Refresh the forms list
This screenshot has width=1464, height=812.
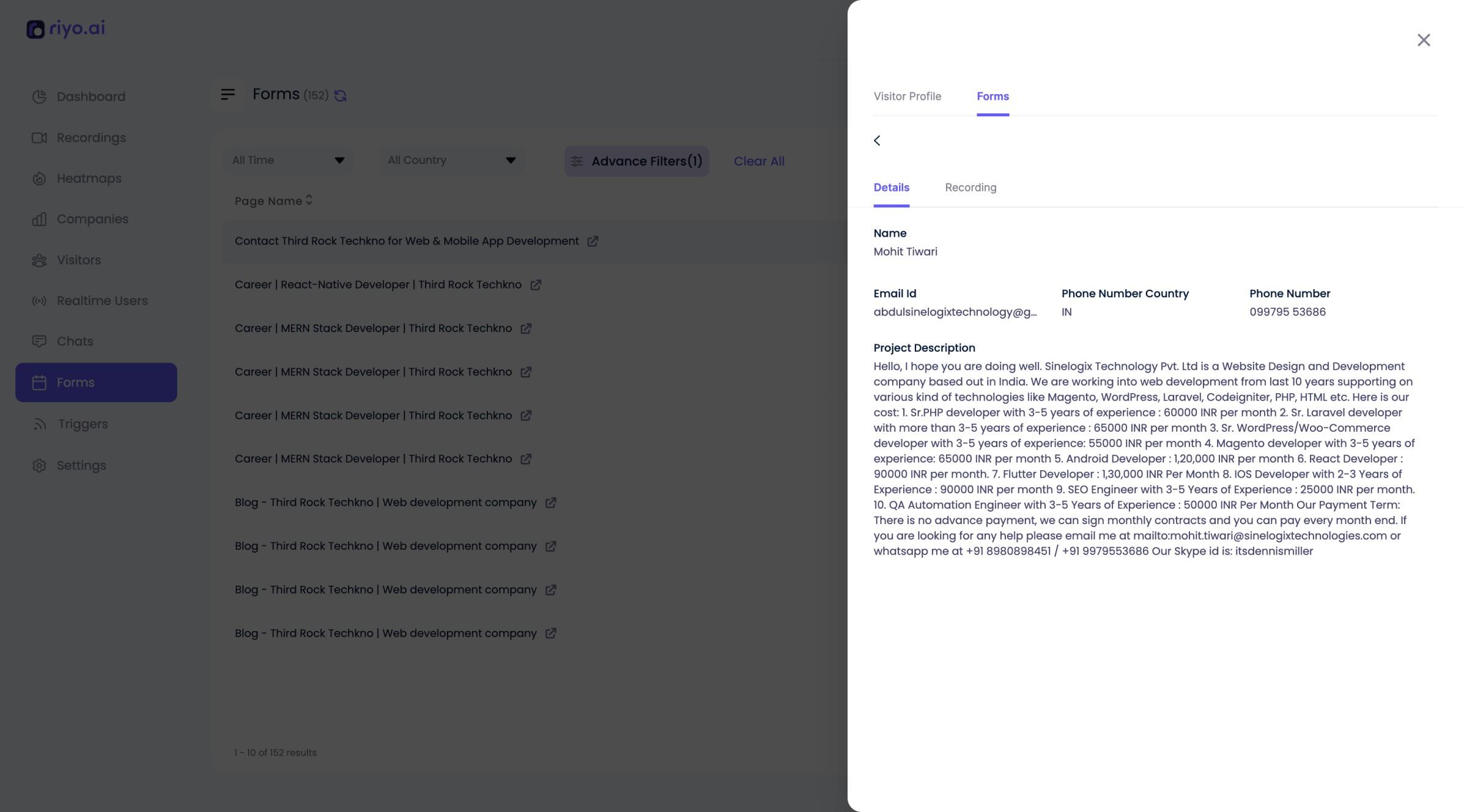click(340, 95)
